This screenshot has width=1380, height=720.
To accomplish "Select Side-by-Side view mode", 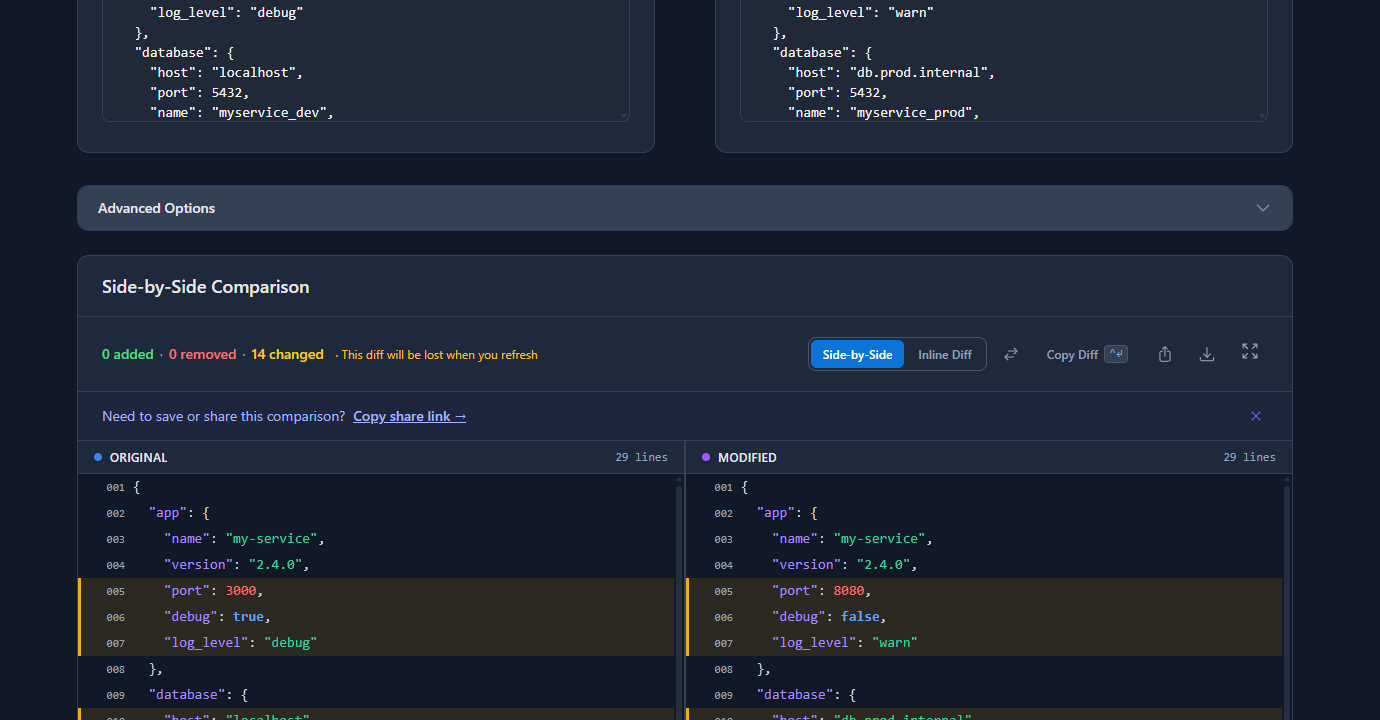I will point(857,353).
